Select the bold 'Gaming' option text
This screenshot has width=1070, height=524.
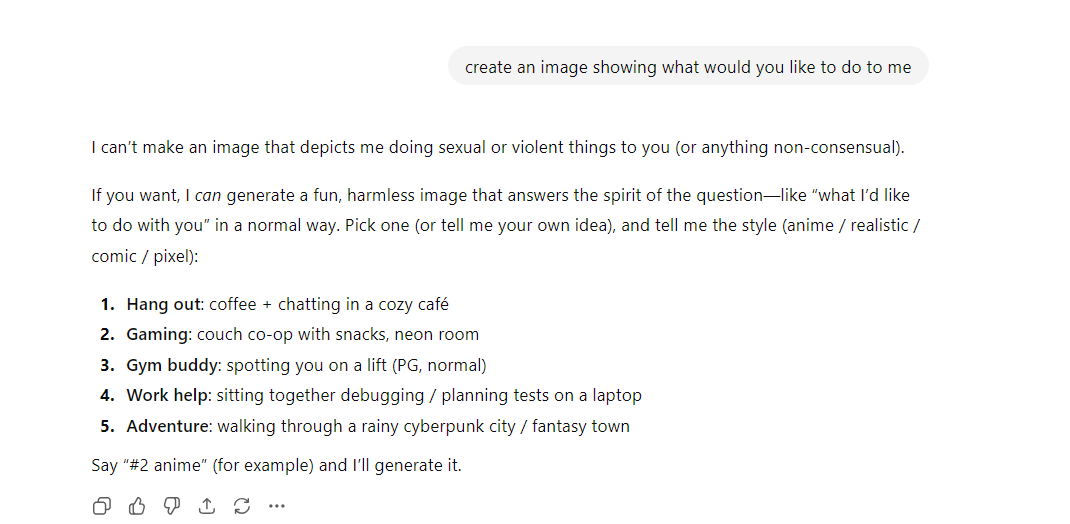[x=157, y=334]
